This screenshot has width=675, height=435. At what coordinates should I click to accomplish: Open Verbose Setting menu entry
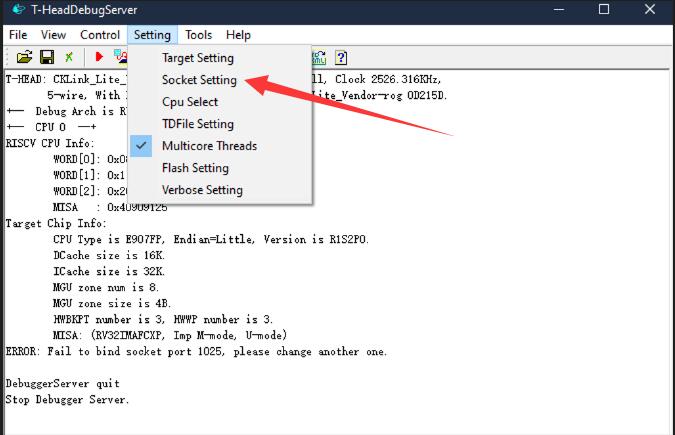tap(202, 190)
